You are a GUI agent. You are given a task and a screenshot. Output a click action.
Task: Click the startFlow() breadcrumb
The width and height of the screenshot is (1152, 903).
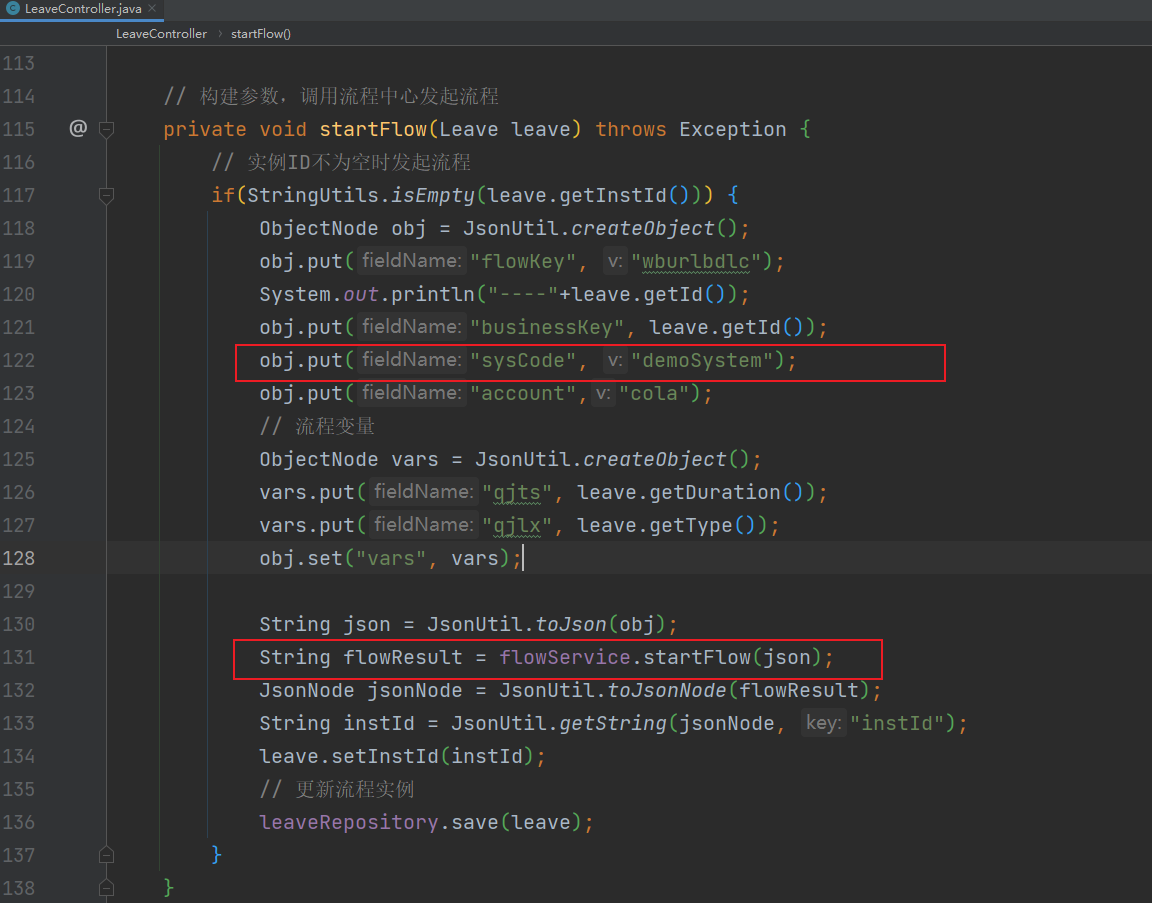coord(260,34)
